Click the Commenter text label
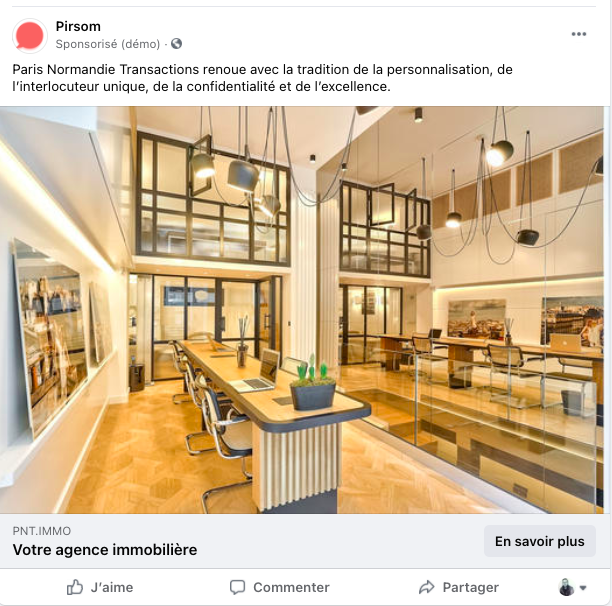Image resolution: width=612 pixels, height=606 pixels. pos(291,587)
